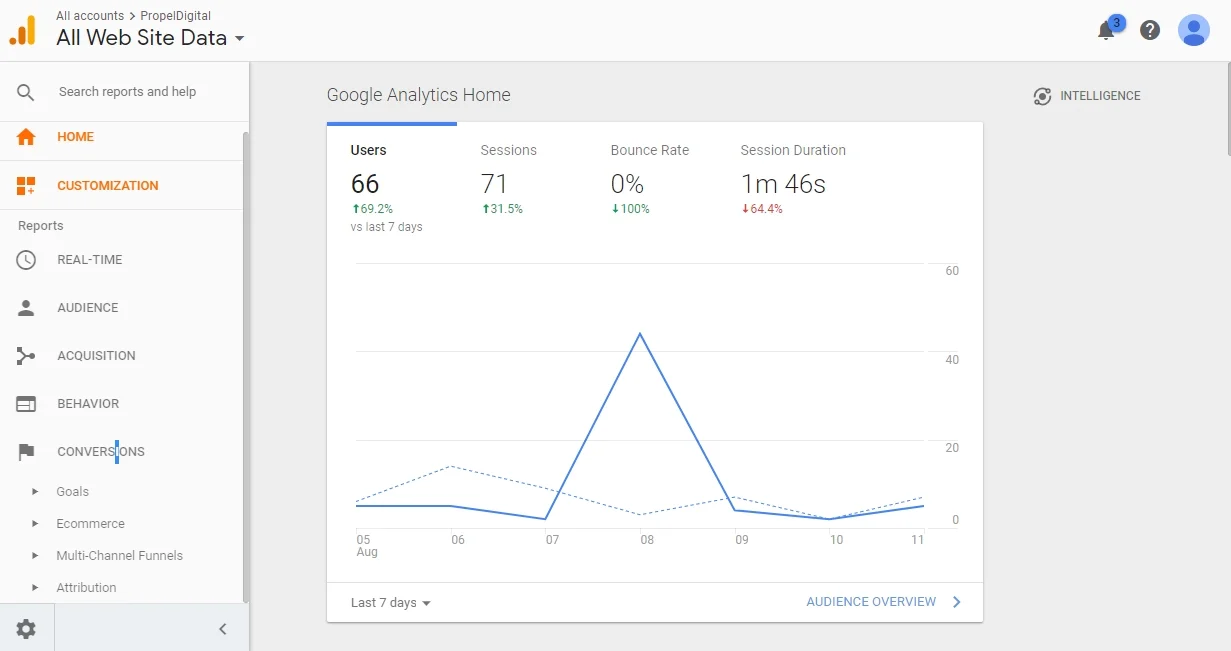Click the Google Analytics logo
The width and height of the screenshot is (1231, 651).
pyautogui.click(x=22, y=30)
